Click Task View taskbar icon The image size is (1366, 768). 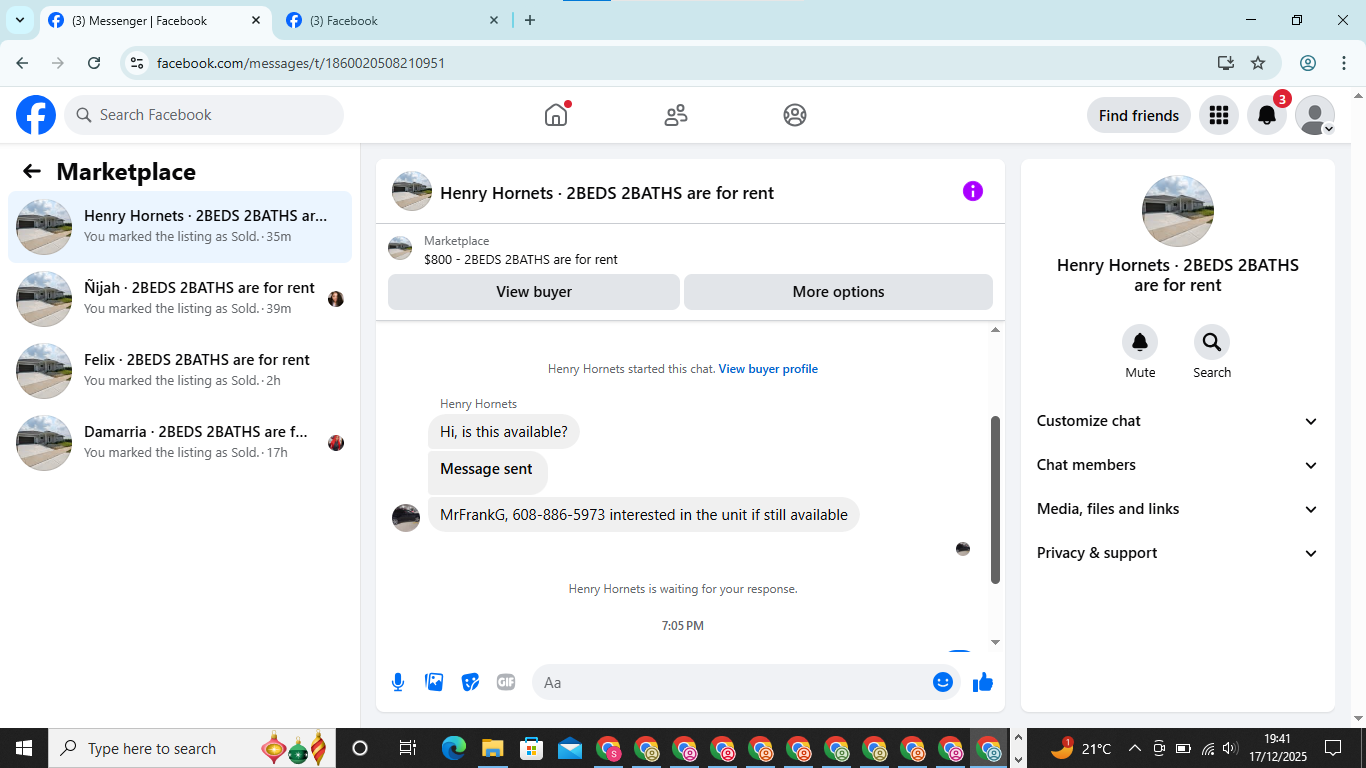point(407,748)
